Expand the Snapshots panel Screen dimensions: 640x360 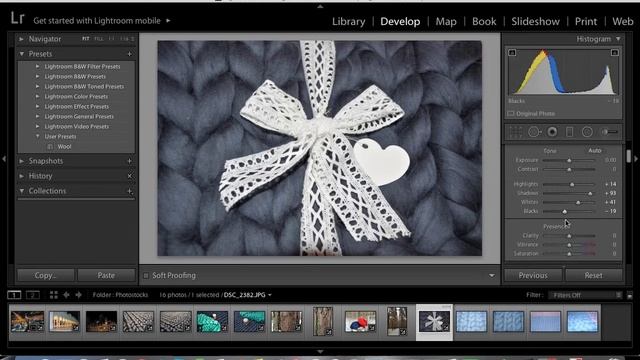point(21,161)
